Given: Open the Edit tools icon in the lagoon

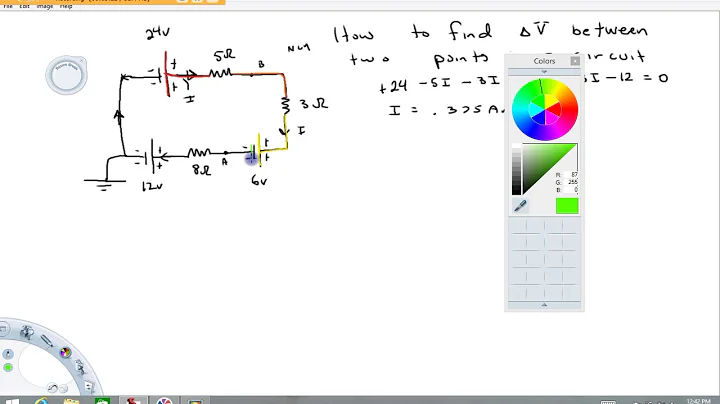Looking at the screenshot, I should (x=79, y=367).
